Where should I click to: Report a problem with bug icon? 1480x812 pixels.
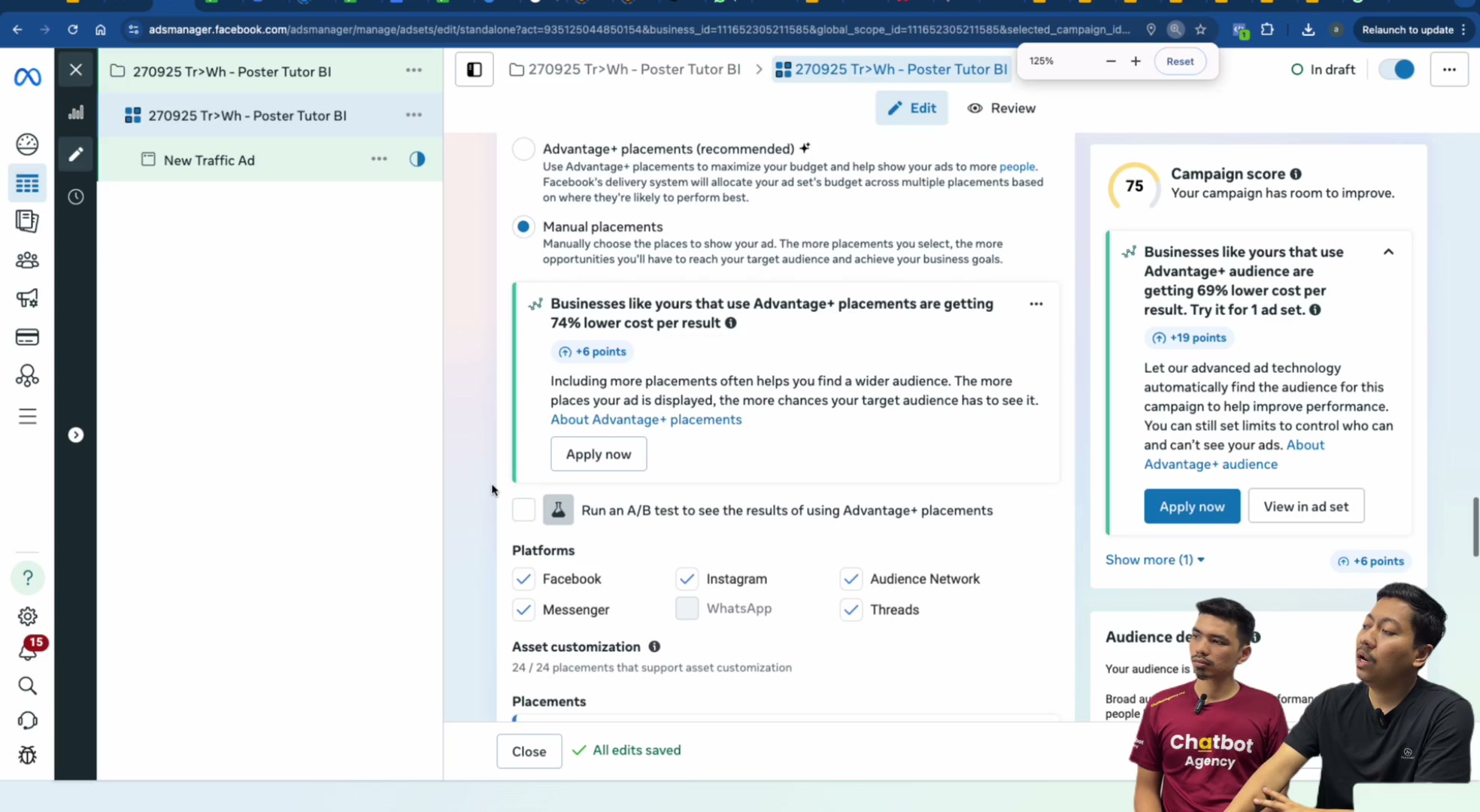point(27,755)
